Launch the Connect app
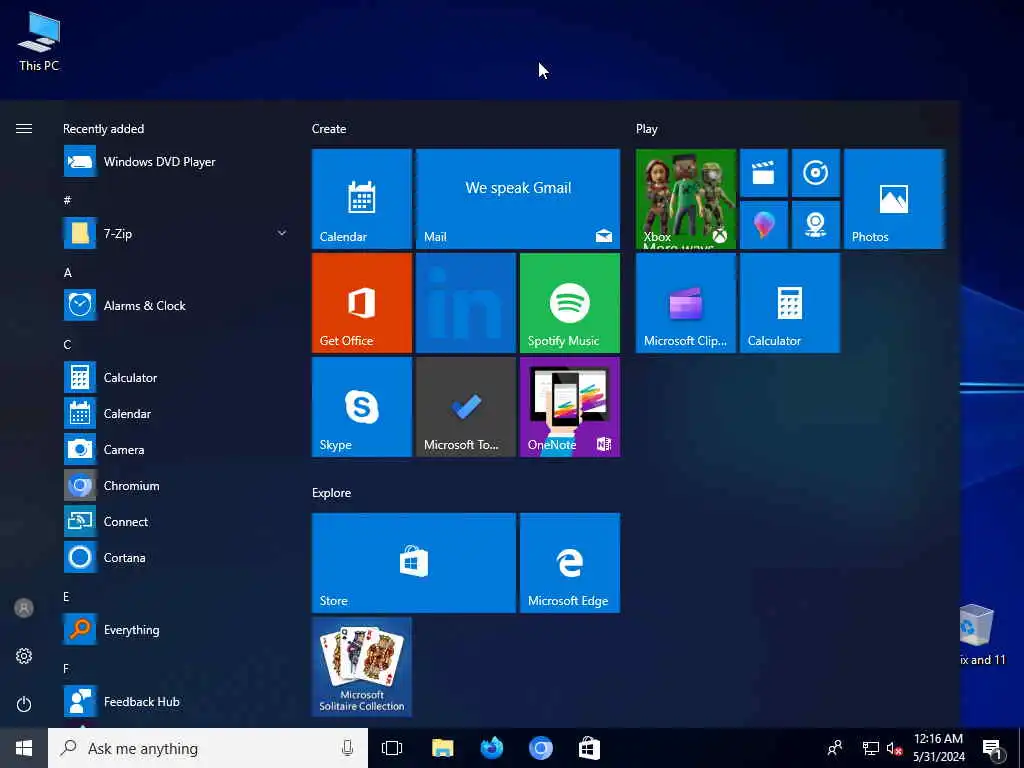 coord(175,521)
